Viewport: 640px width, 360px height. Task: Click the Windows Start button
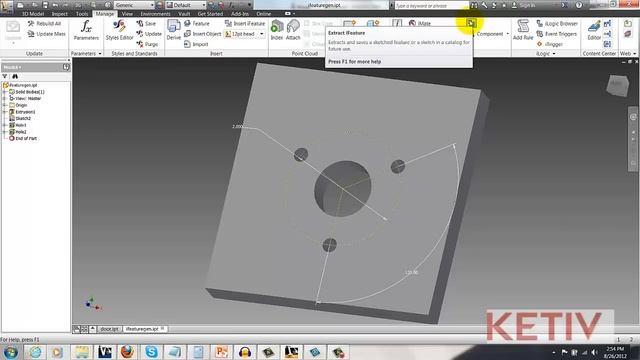[x=10, y=352]
